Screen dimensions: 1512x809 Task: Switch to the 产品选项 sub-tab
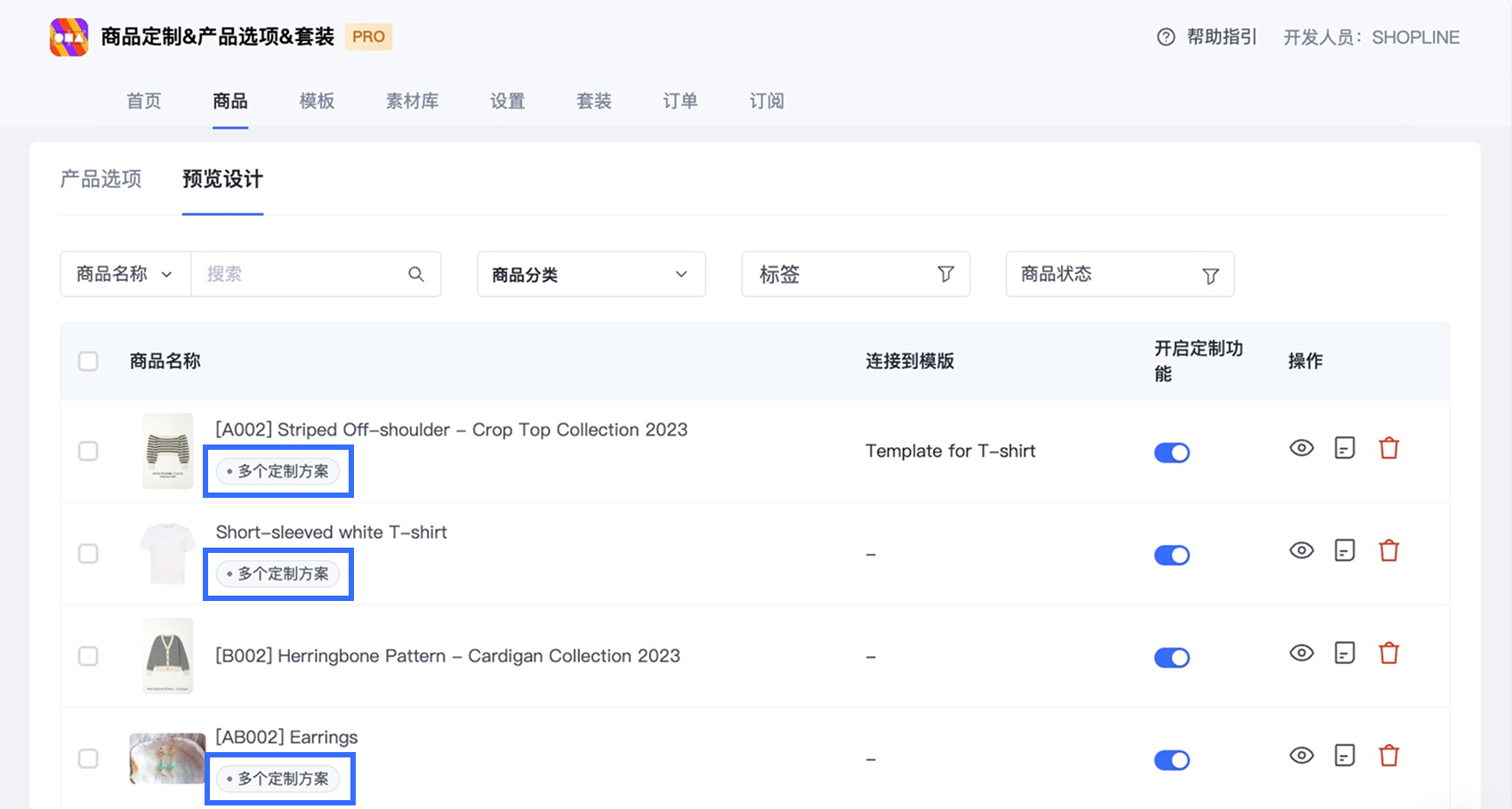[101, 180]
